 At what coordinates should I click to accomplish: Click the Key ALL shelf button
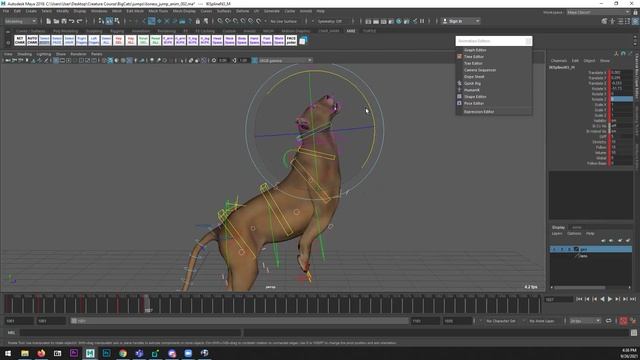click(x=131, y=40)
